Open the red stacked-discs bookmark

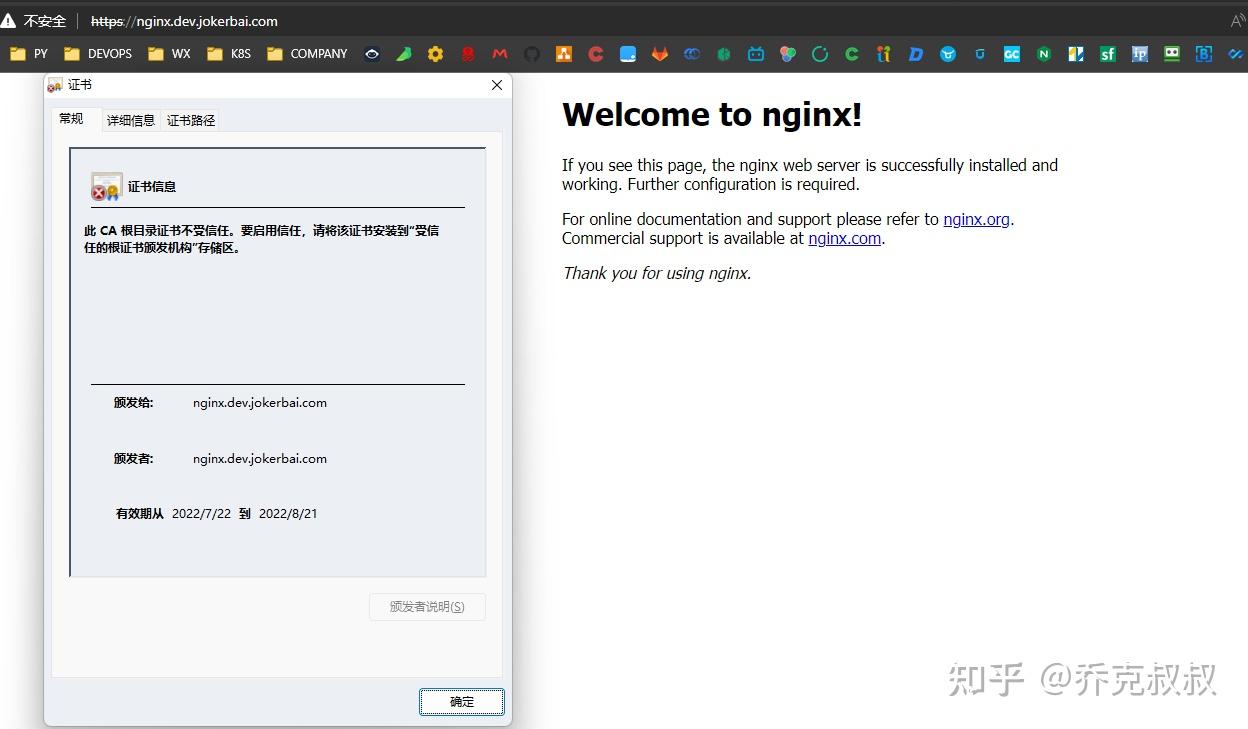point(468,54)
